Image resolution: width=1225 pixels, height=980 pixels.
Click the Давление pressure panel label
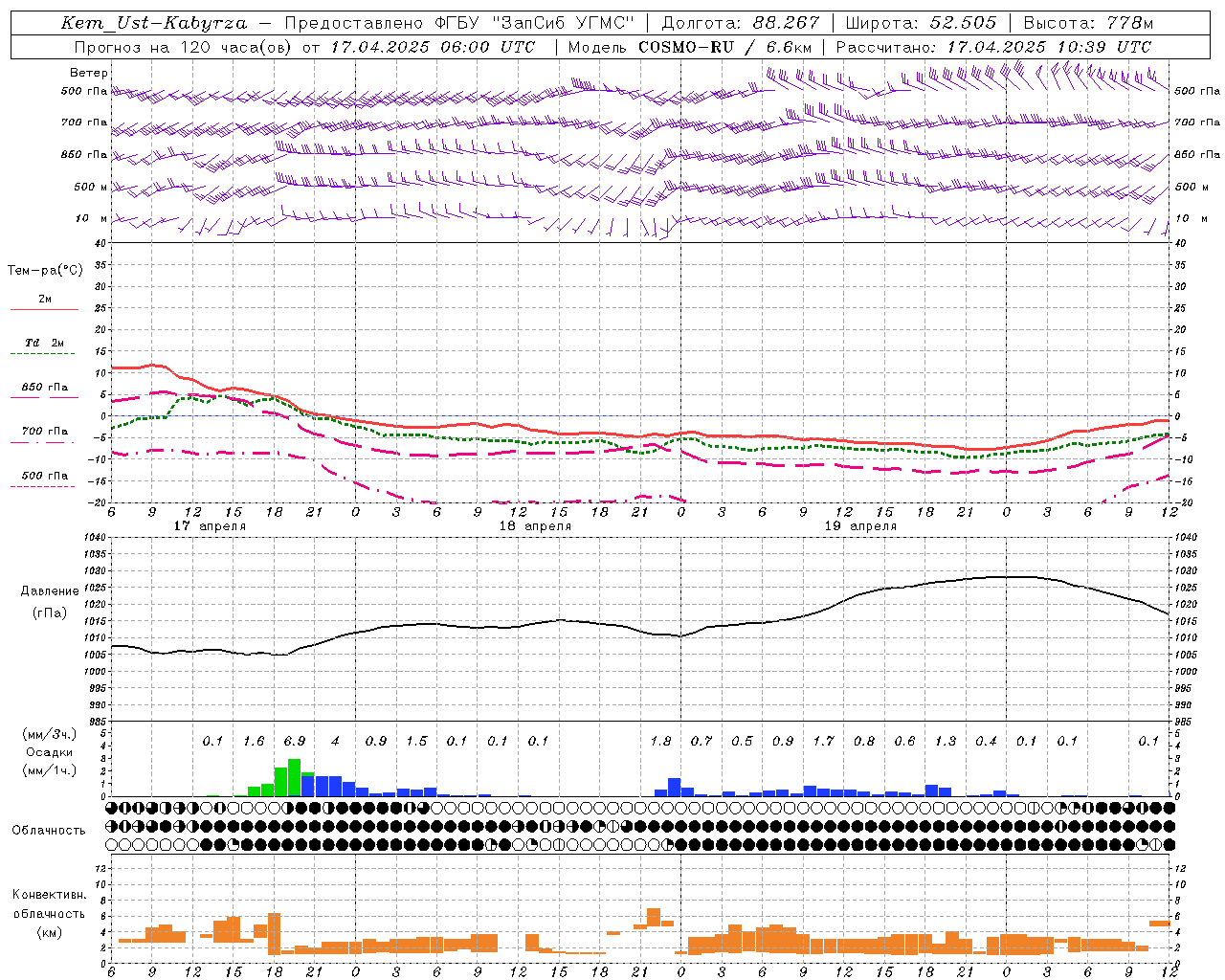coord(50,591)
